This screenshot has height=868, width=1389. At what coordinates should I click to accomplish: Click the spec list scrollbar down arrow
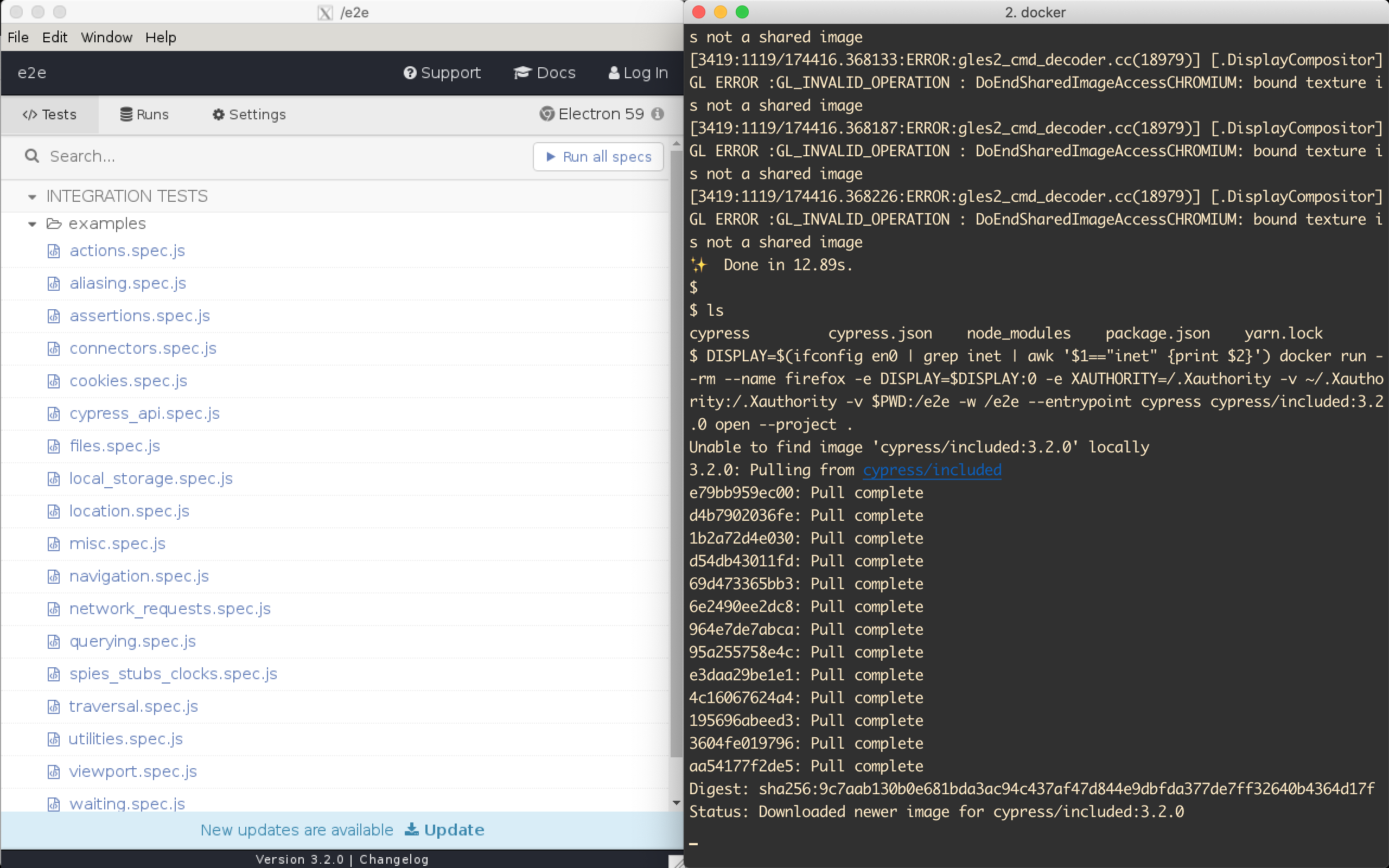click(x=676, y=802)
